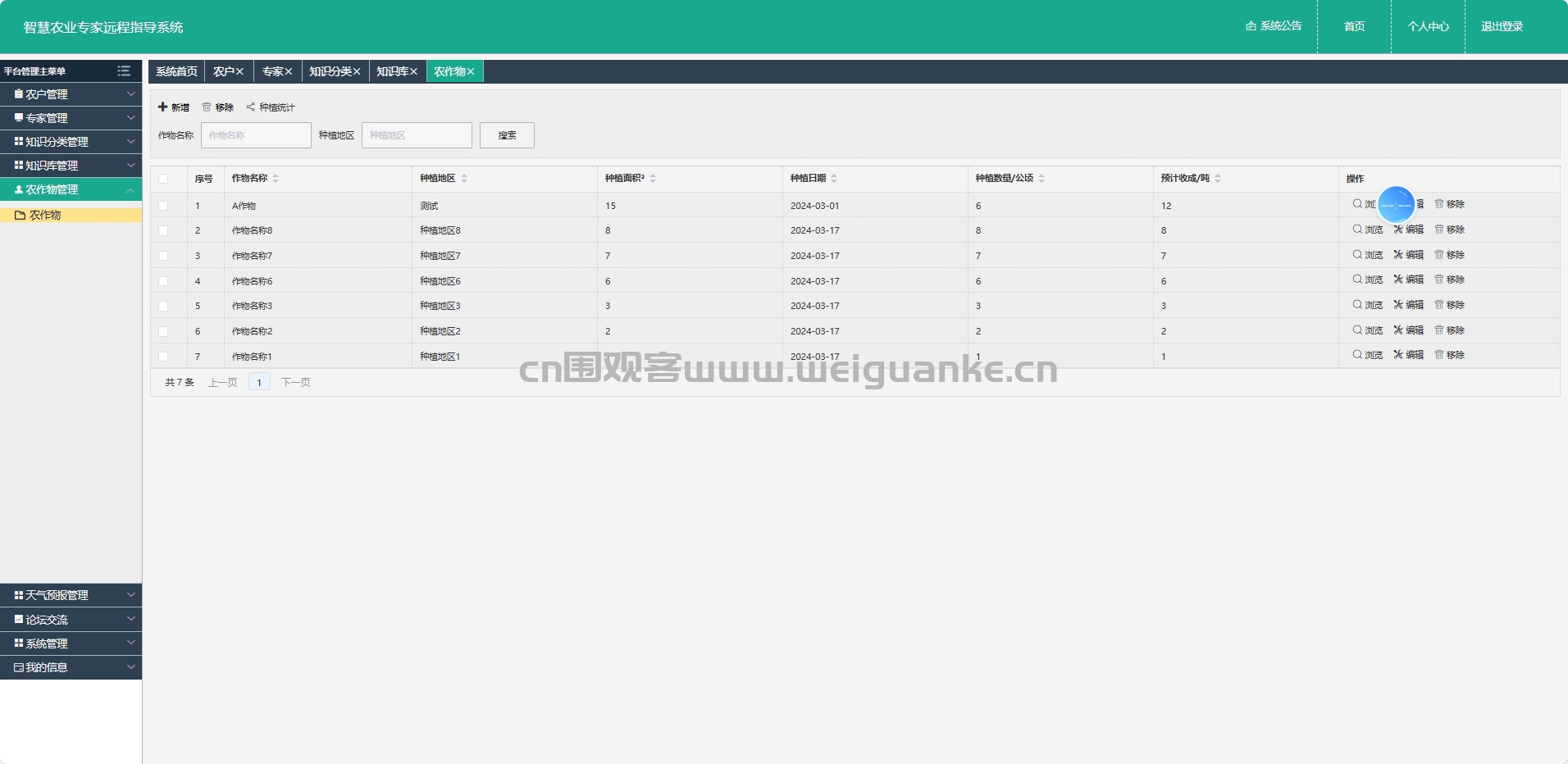Check the checkbox for row 作物名称3
This screenshot has height=764, width=1568.
point(163,306)
